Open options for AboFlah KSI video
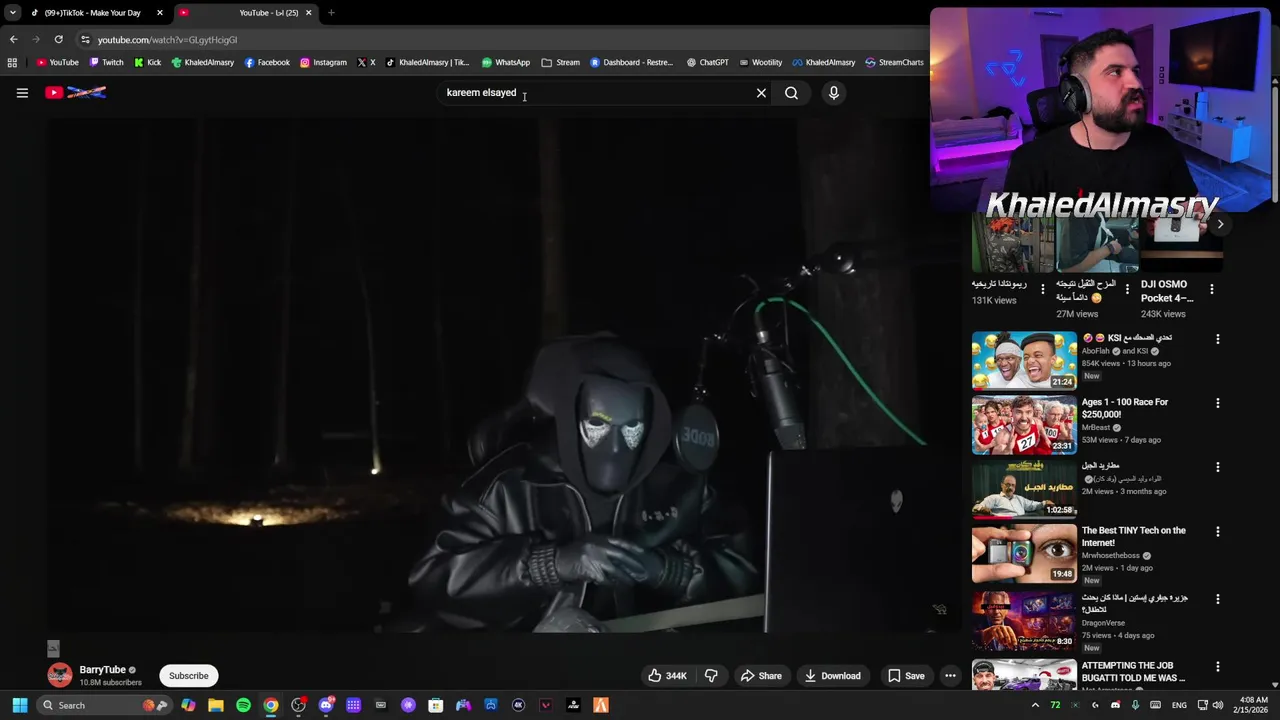1280x720 pixels. [1217, 339]
